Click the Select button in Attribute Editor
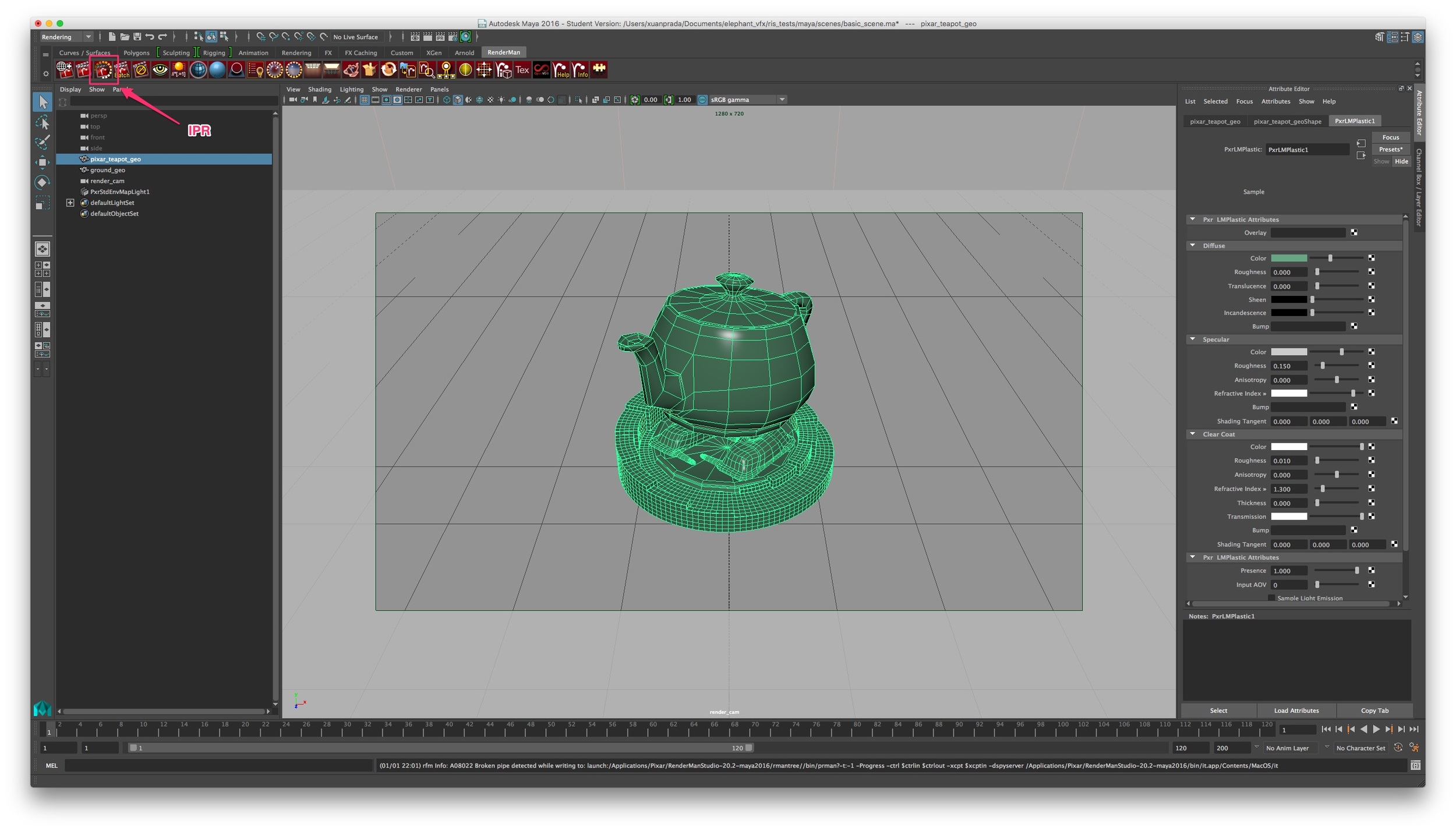 click(x=1218, y=710)
